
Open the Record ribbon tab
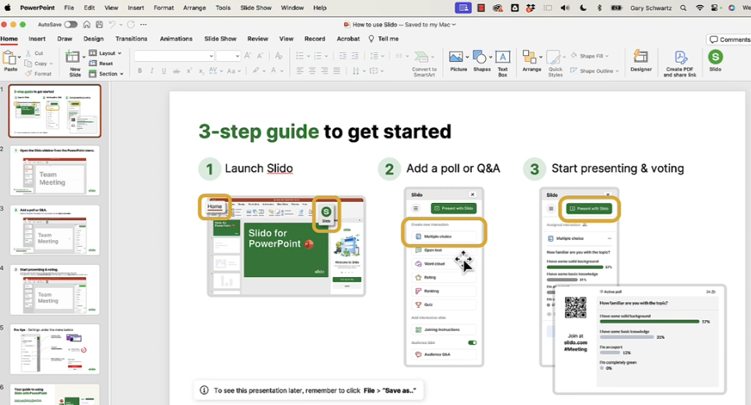[315, 39]
